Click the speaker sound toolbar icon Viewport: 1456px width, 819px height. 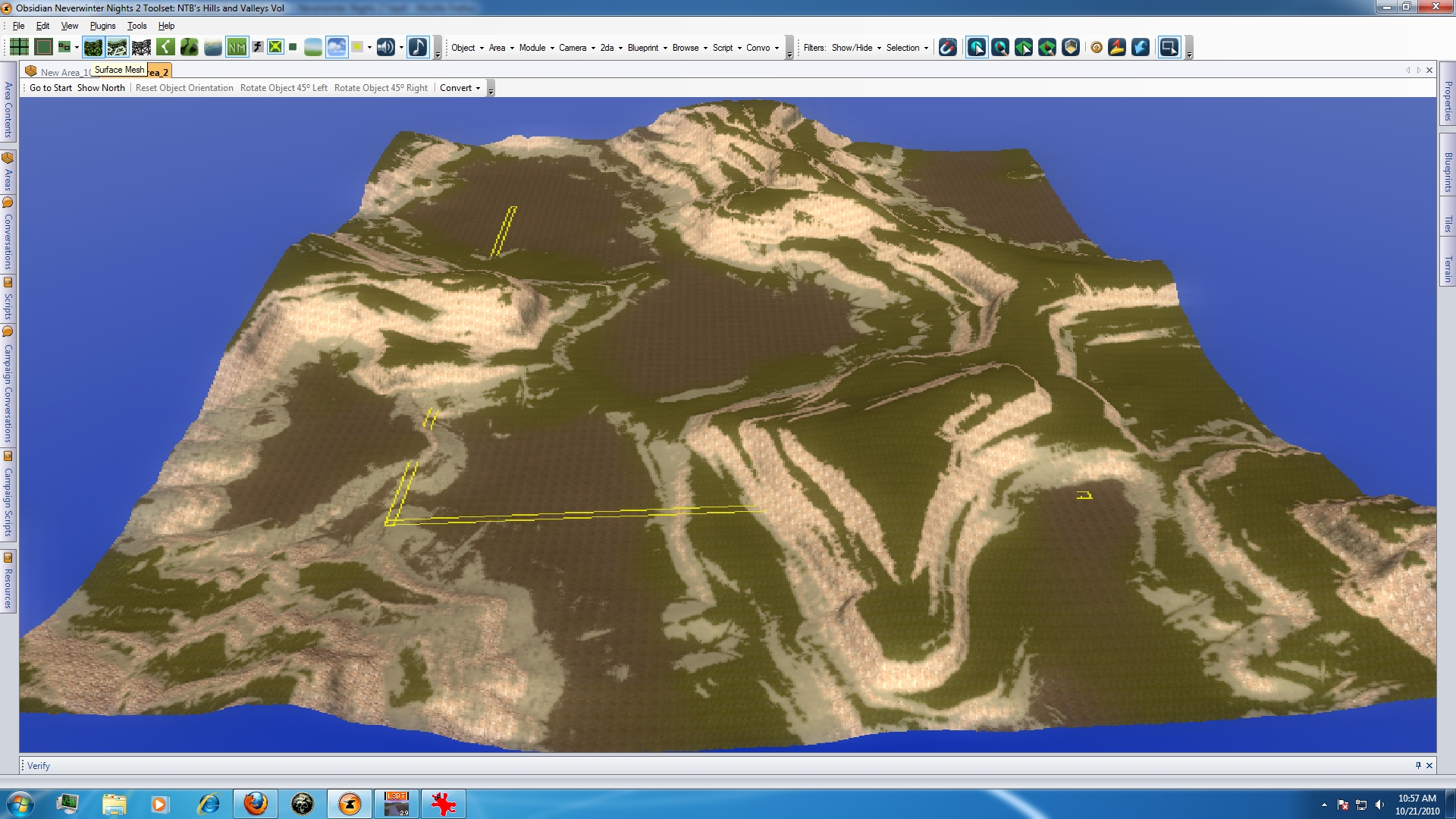coord(385,47)
